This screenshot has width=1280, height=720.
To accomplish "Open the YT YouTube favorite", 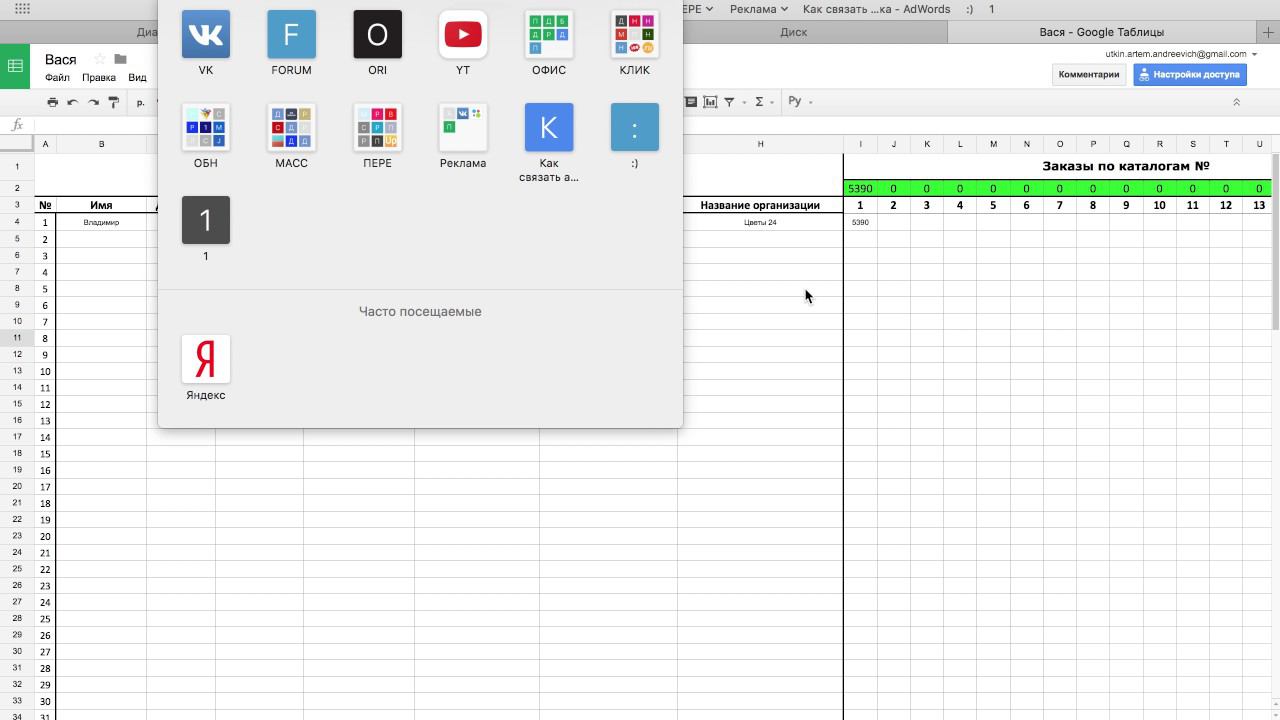I will (463, 35).
